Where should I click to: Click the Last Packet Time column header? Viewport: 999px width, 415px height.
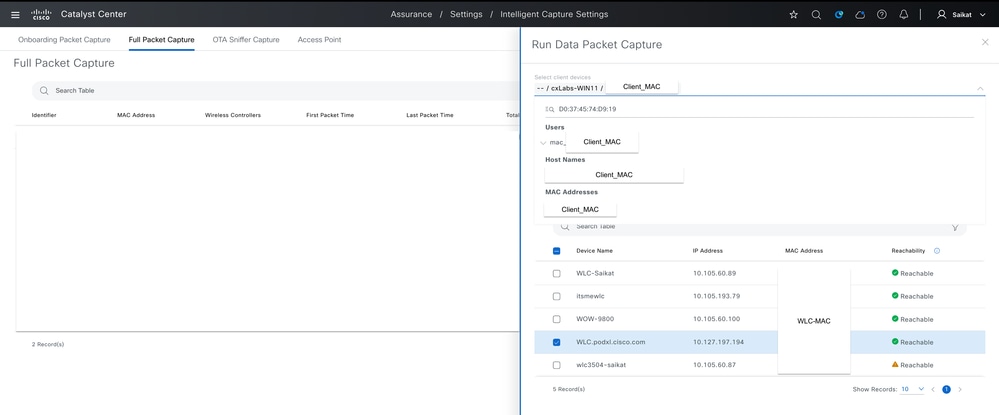coord(430,115)
